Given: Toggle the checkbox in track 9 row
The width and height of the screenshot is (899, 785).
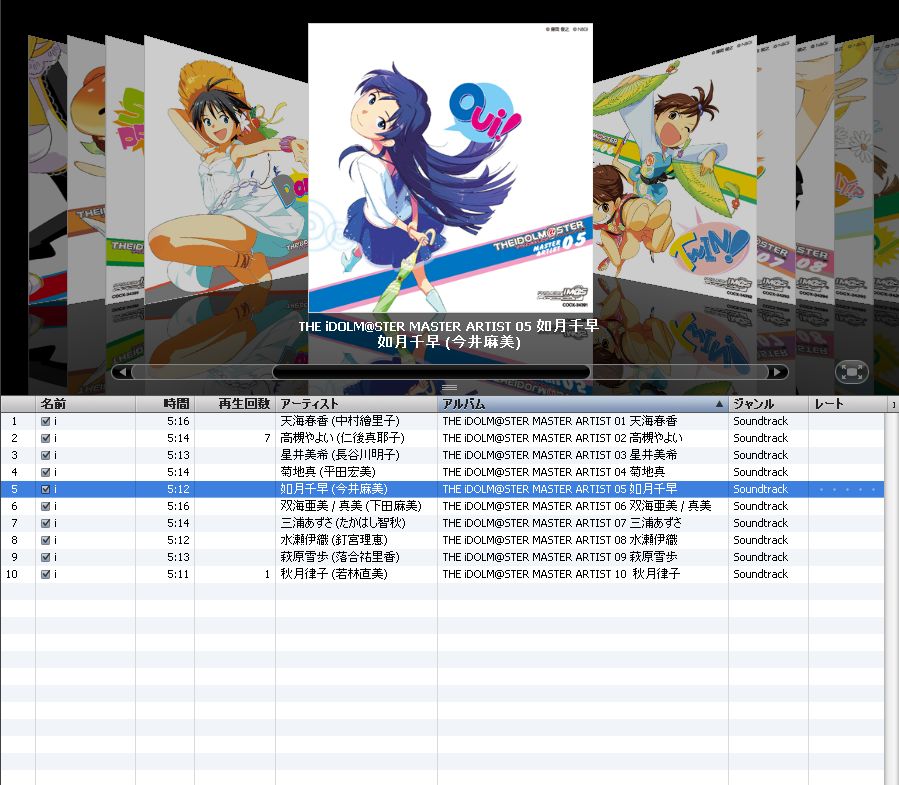Looking at the screenshot, I should pyautogui.click(x=46, y=557).
